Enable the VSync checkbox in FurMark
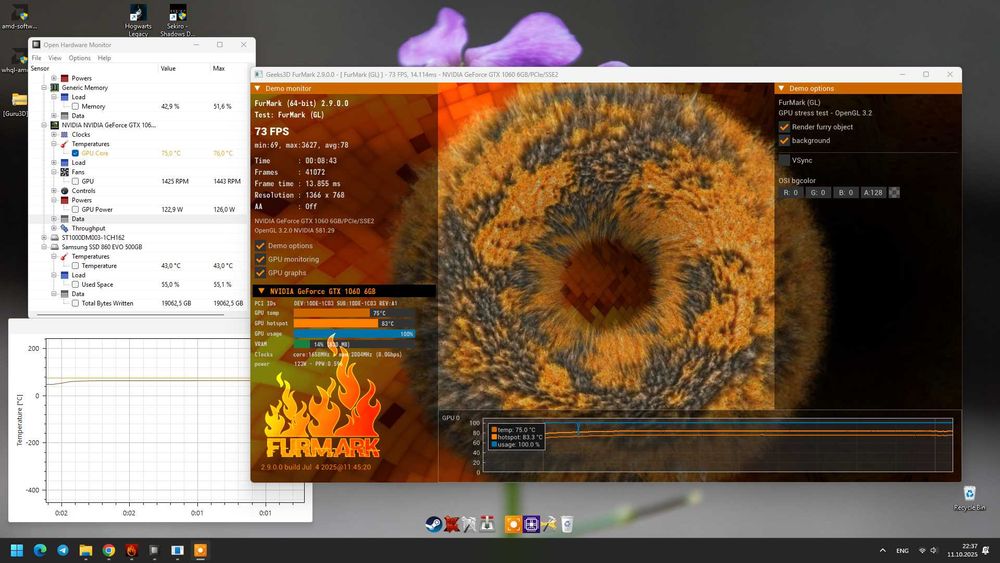Screen dimensions: 1000x563 [784, 160]
